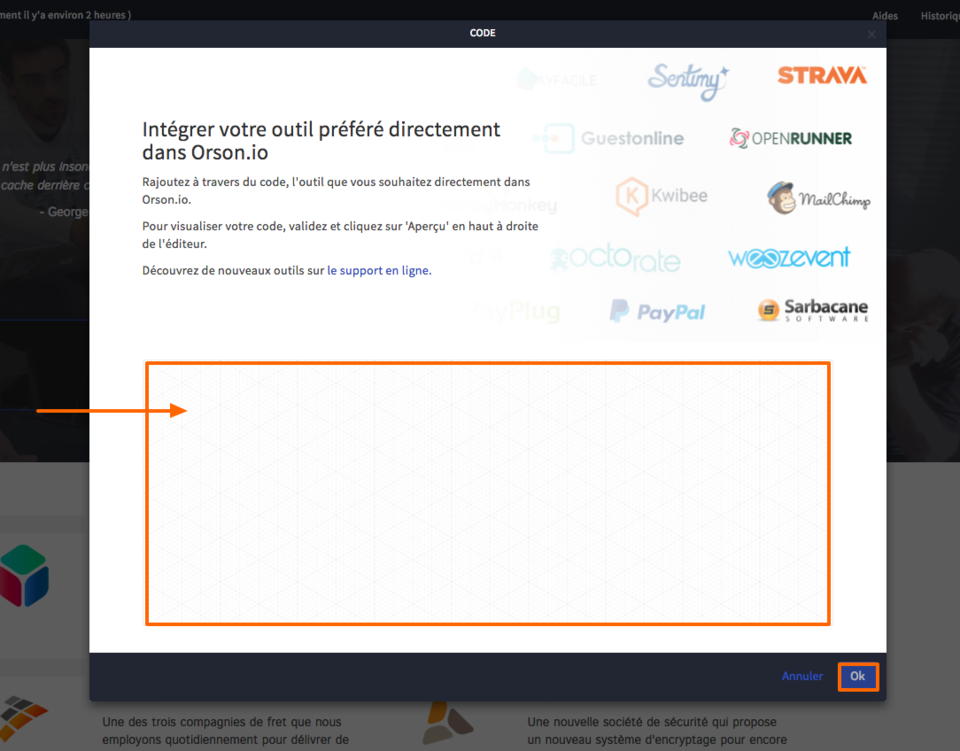
Task: Open the Historique menu in the top bar
Action: click(x=940, y=16)
